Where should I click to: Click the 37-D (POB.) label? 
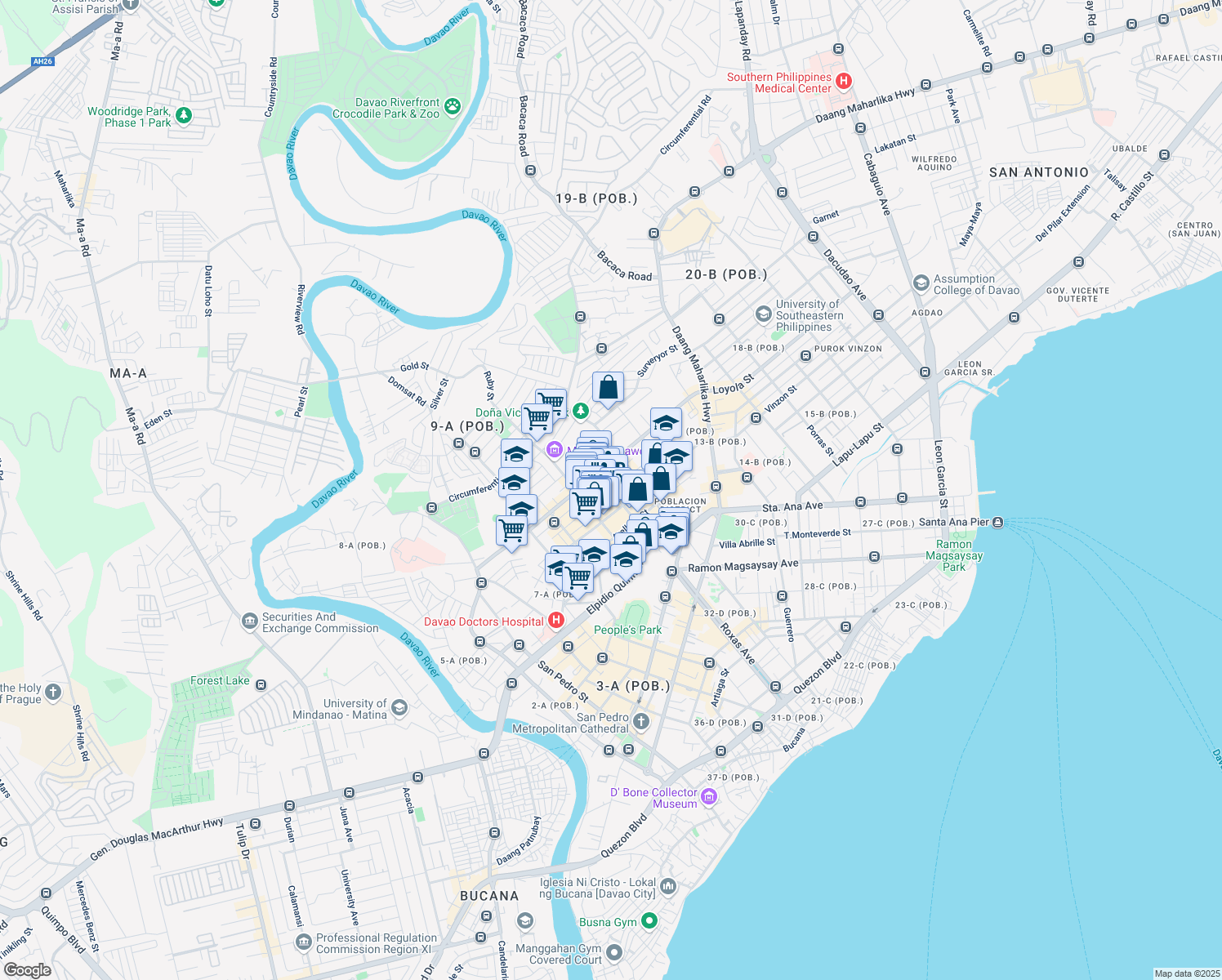(734, 777)
